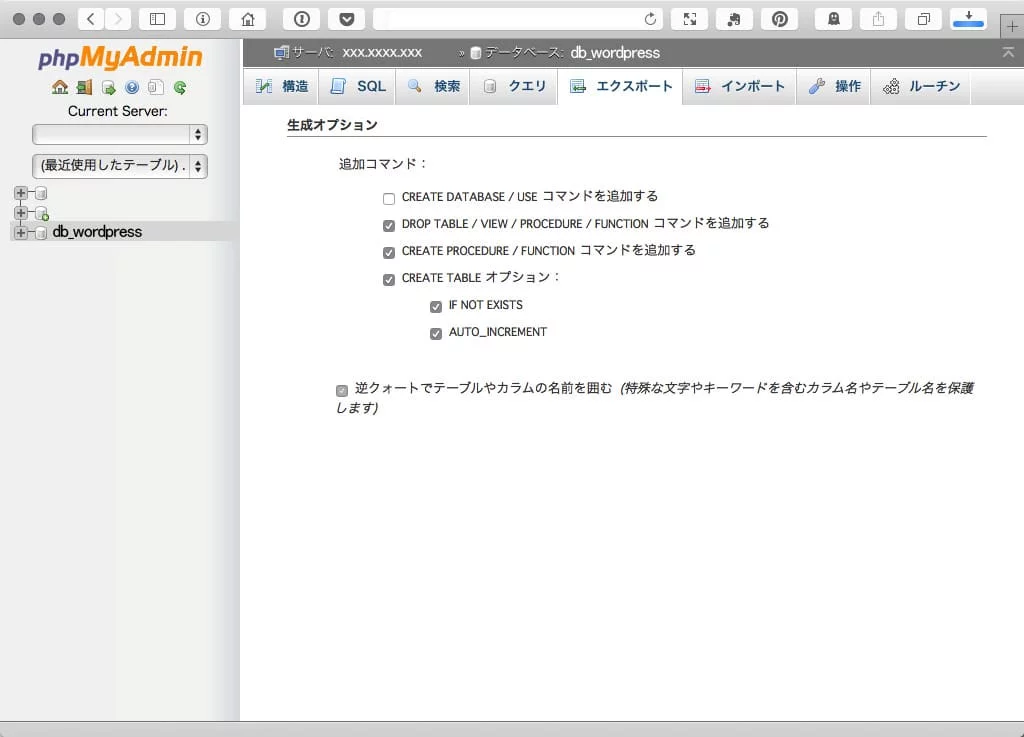Click the fullscreen arrows toolbar icon
This screenshot has height=737, width=1024.
(x=690, y=19)
